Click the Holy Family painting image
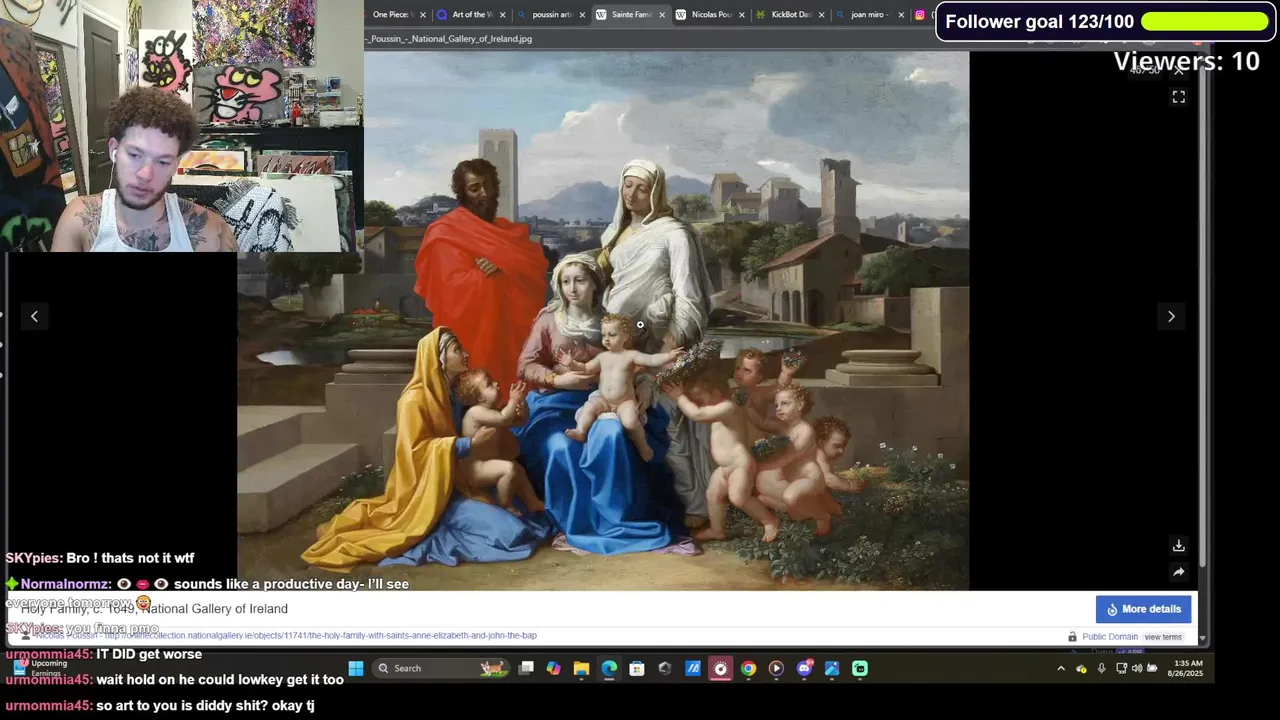This screenshot has width=1280, height=720. coord(603,320)
